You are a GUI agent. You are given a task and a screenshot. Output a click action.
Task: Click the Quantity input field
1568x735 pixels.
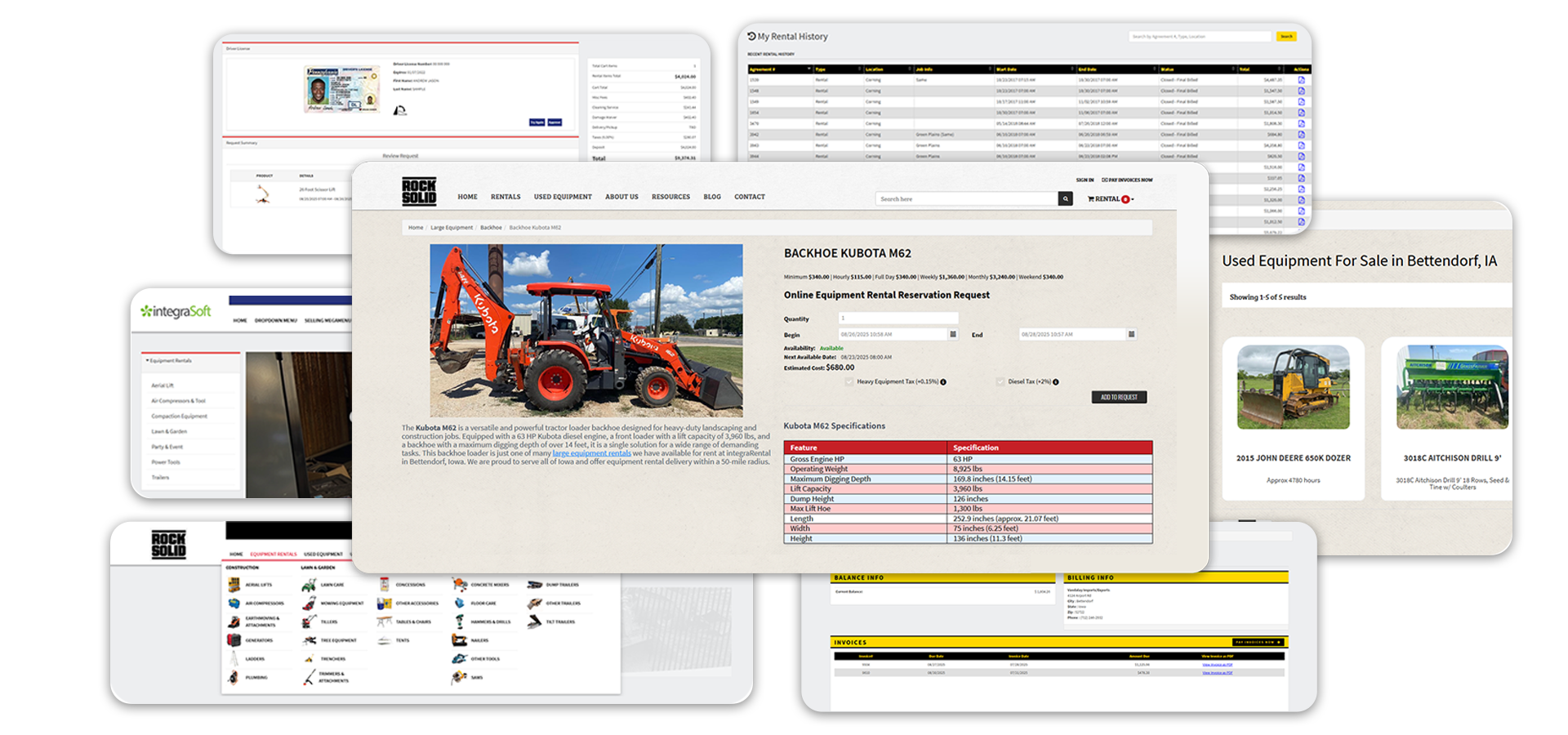coord(898,318)
